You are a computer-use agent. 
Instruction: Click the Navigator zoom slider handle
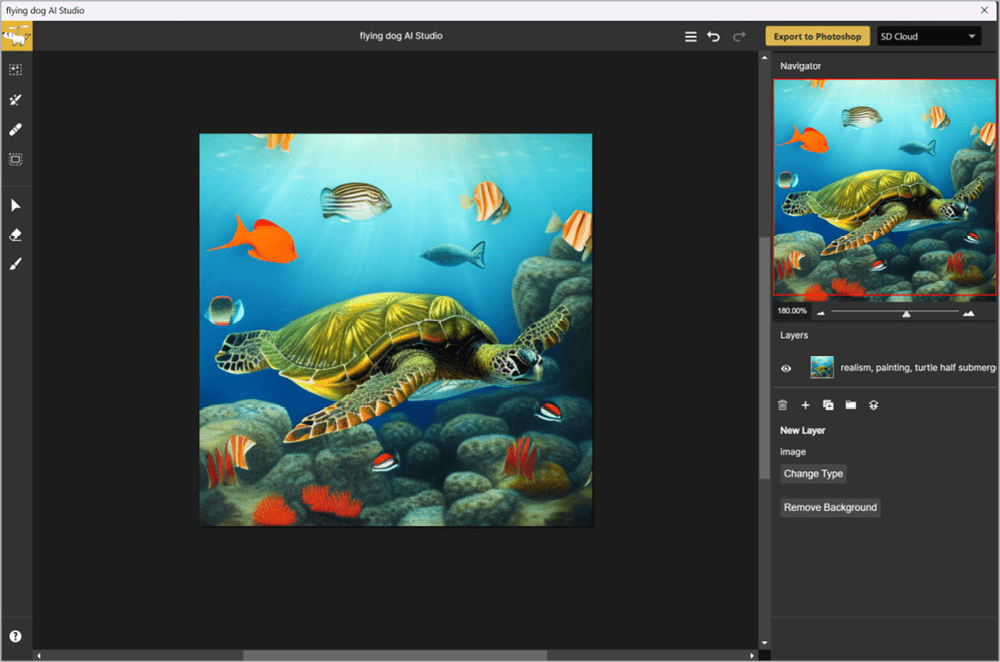click(906, 314)
